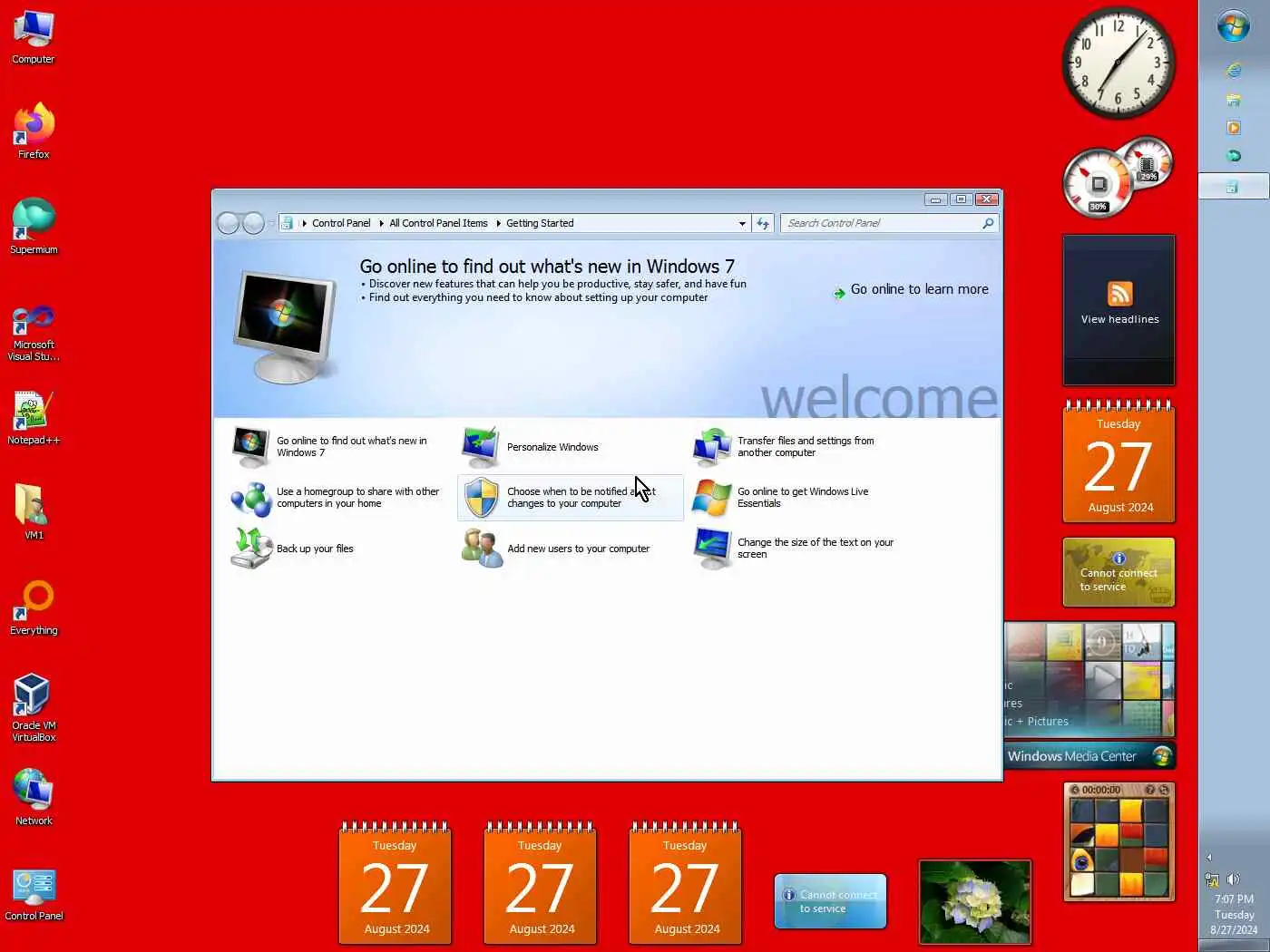
Task: Click Change the size of the text icon
Action: (712, 549)
